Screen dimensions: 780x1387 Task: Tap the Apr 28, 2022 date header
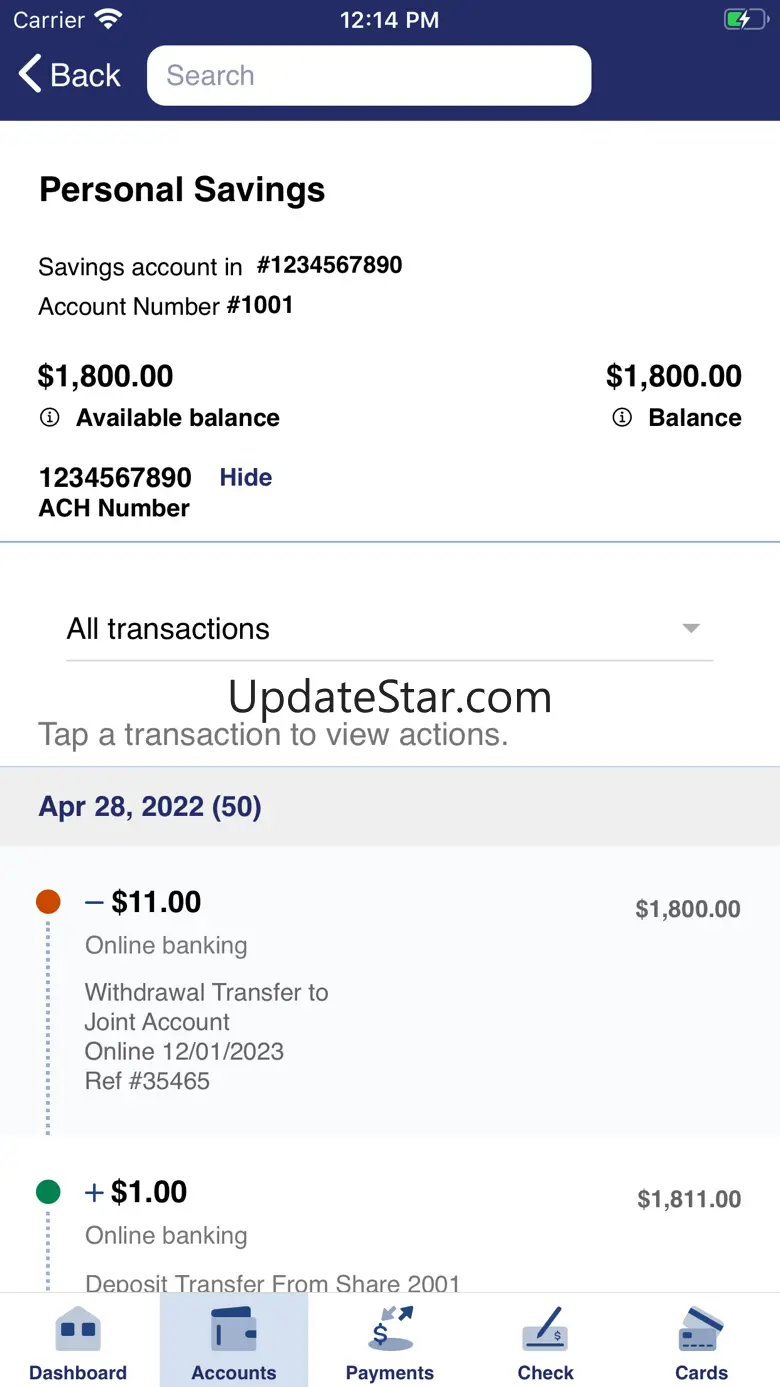coord(150,807)
